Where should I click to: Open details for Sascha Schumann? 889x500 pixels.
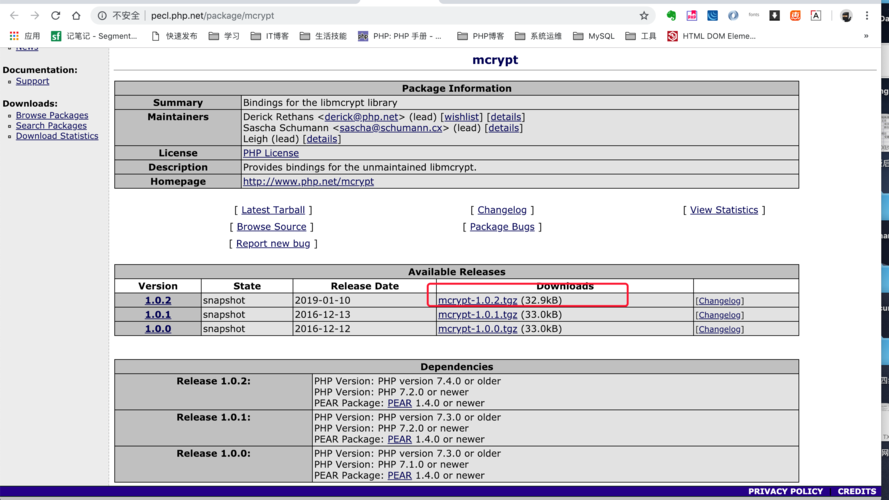pyautogui.click(x=503, y=128)
